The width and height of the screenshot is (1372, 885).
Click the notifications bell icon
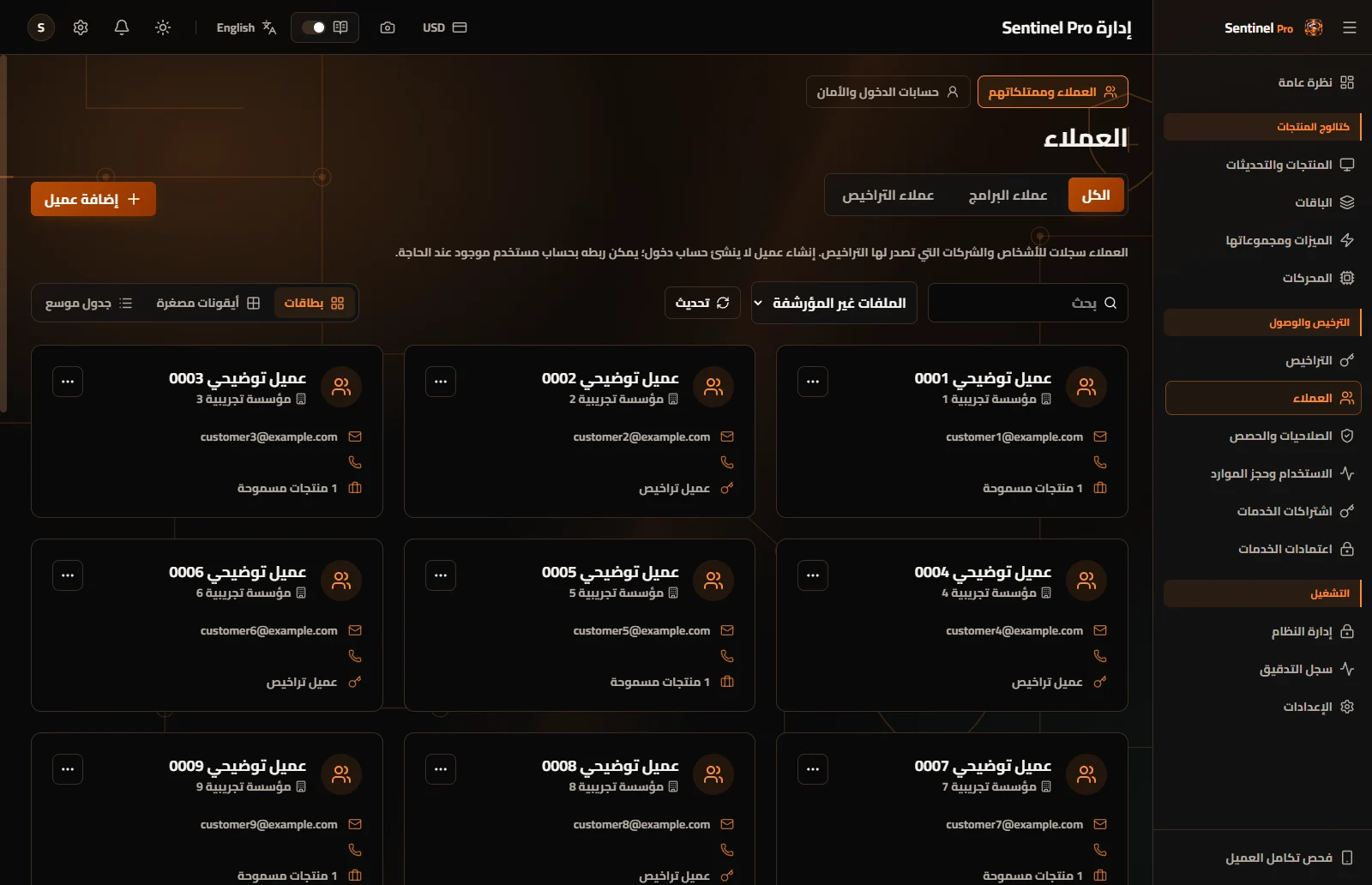[x=122, y=27]
